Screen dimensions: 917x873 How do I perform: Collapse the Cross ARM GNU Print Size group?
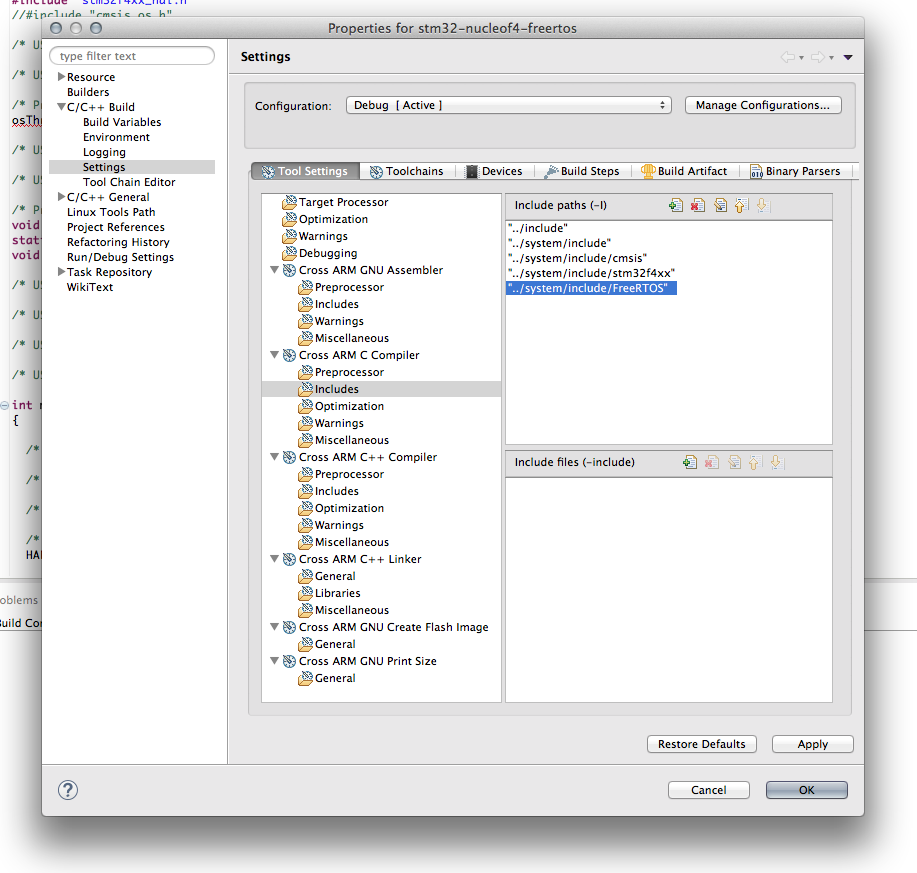point(274,661)
